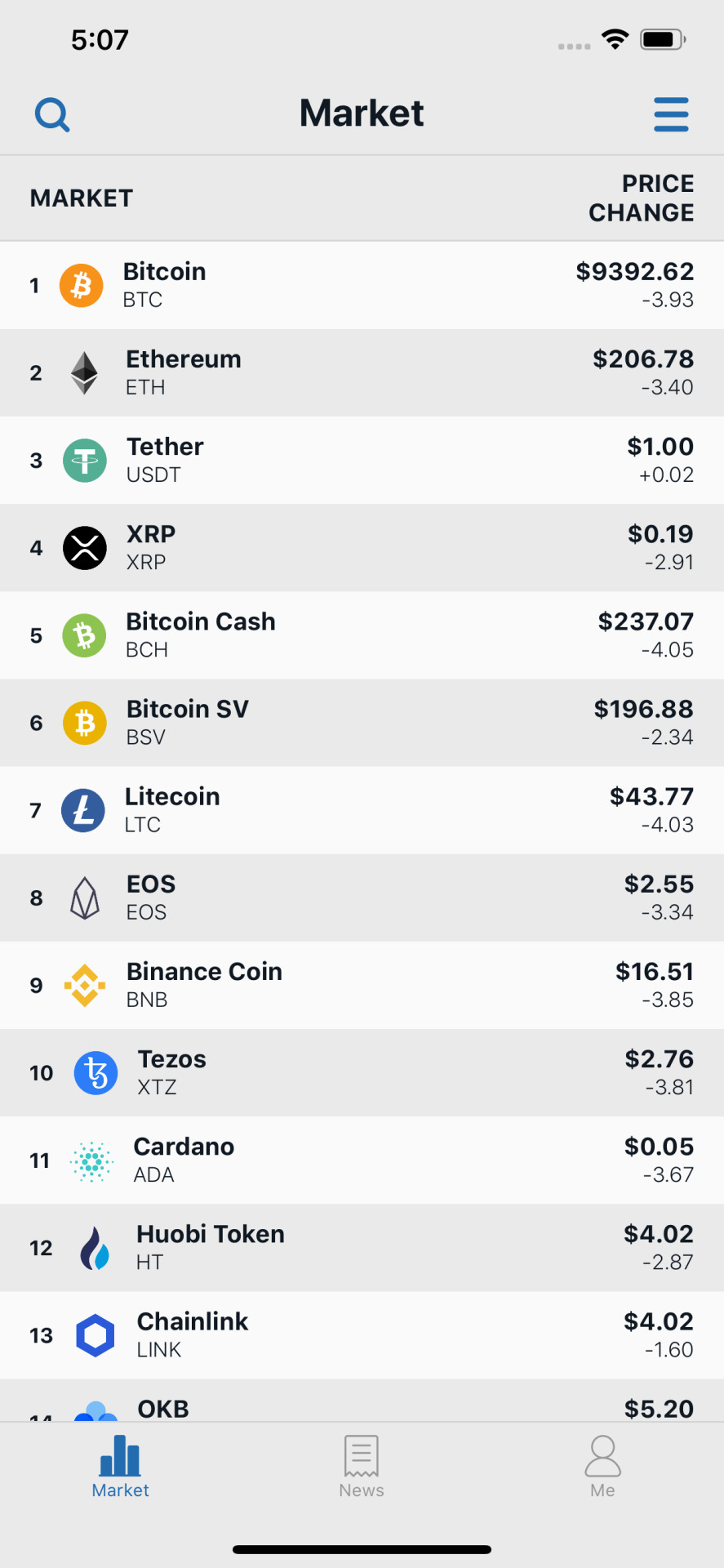Select the Market tab at bottom
724x1568 pixels.
[120, 1467]
